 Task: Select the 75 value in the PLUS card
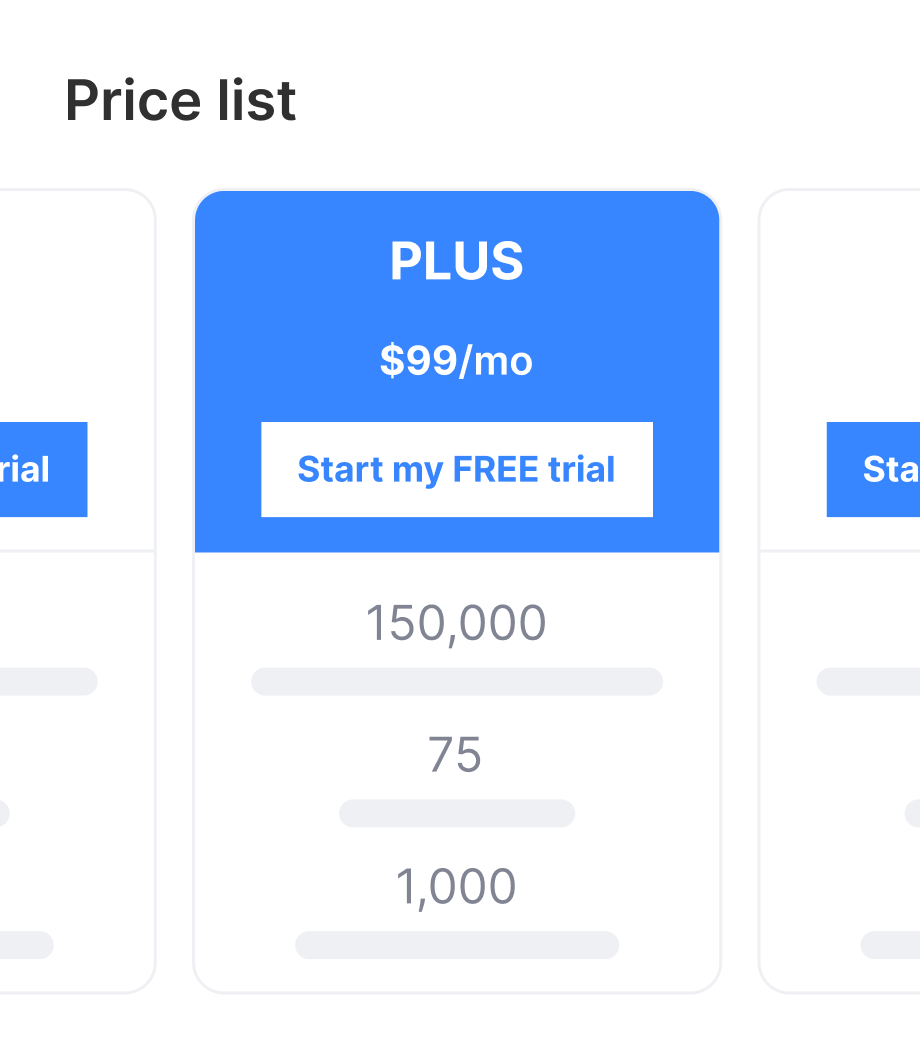coord(456,756)
